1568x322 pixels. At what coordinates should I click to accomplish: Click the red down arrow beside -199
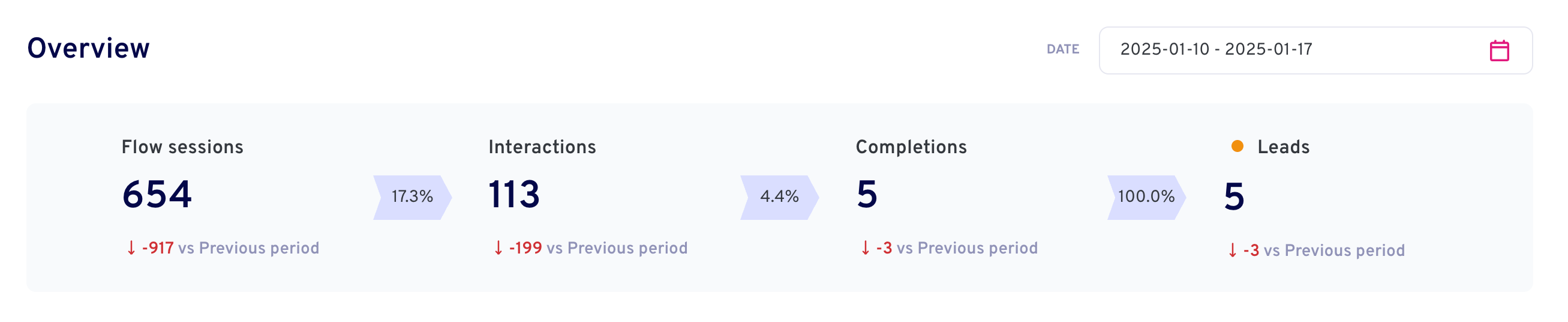coord(498,248)
